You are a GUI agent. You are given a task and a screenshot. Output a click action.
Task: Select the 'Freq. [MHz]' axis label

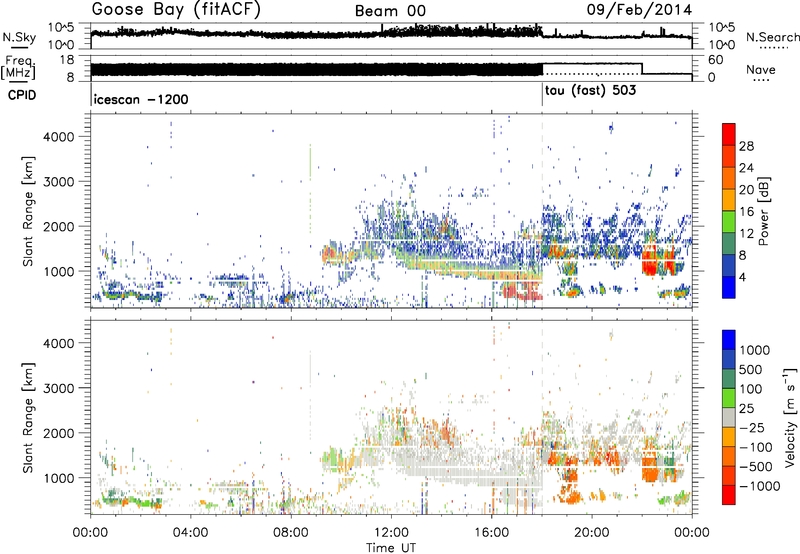(x=19, y=68)
